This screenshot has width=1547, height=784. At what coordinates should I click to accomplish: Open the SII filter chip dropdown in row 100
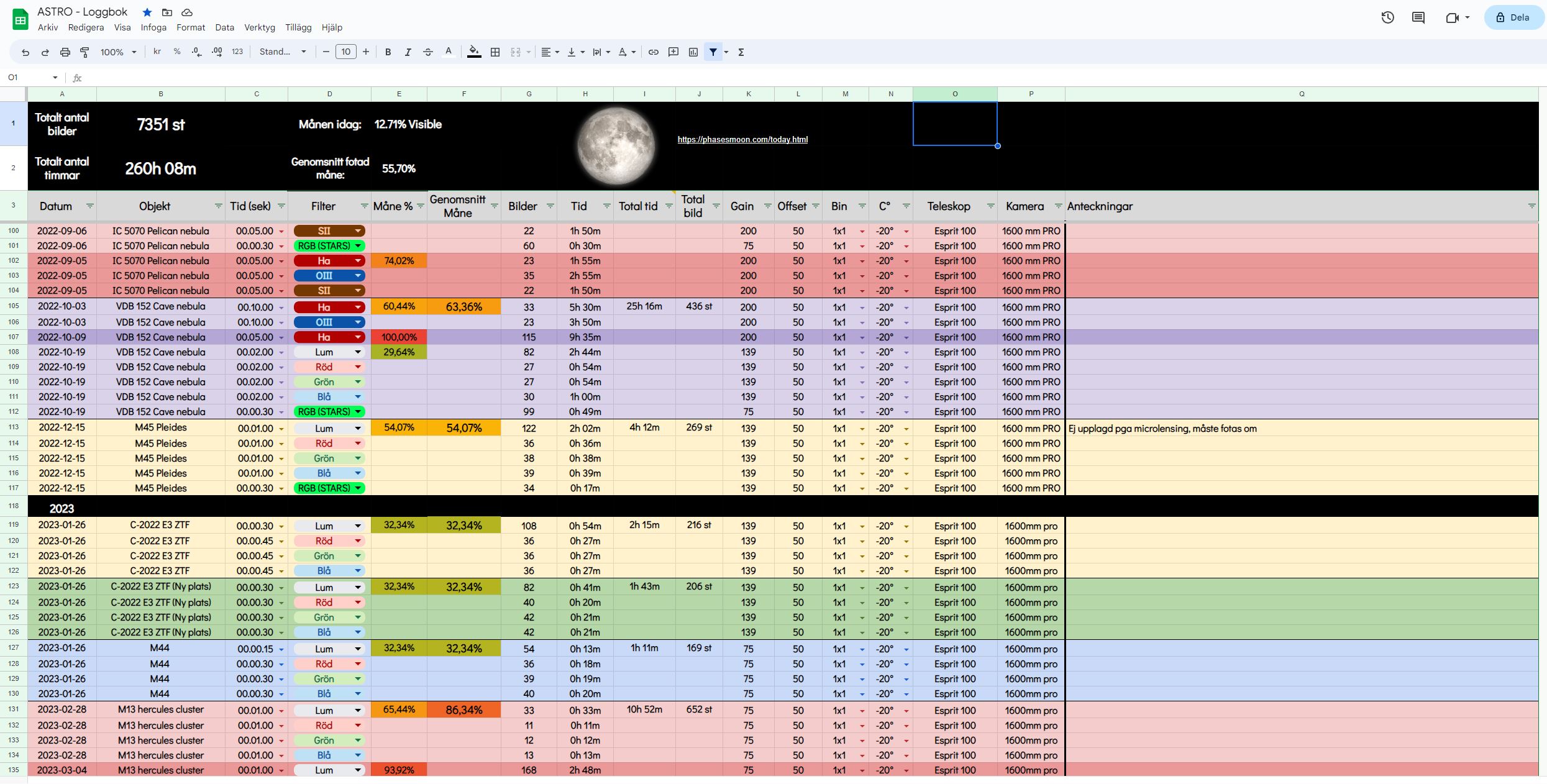tap(358, 231)
